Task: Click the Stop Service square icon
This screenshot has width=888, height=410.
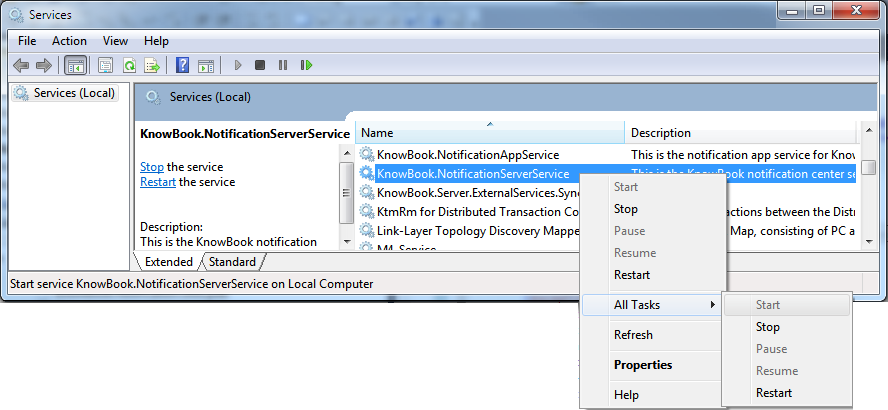Action: 260,65
